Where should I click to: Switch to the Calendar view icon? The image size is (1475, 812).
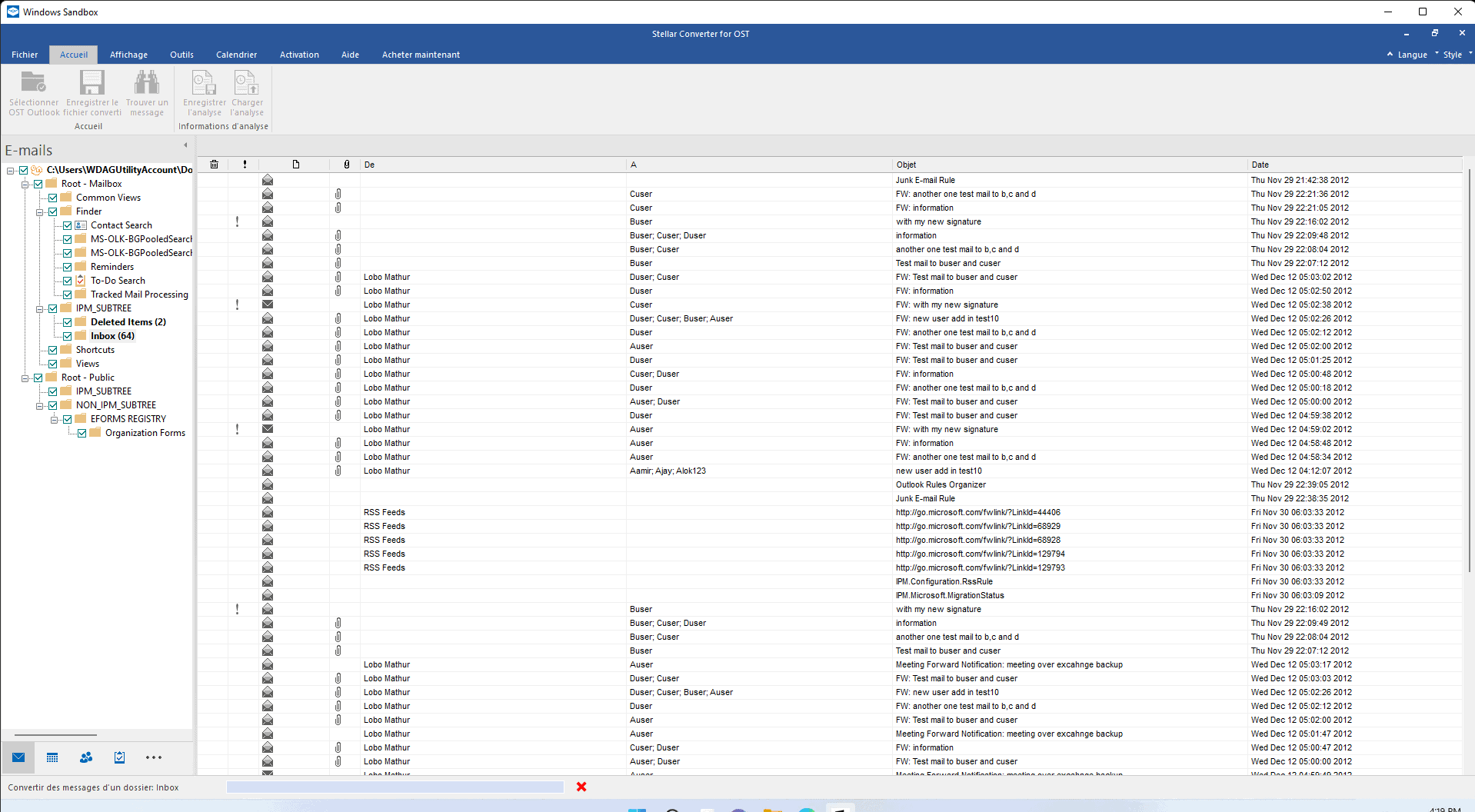tap(52, 757)
